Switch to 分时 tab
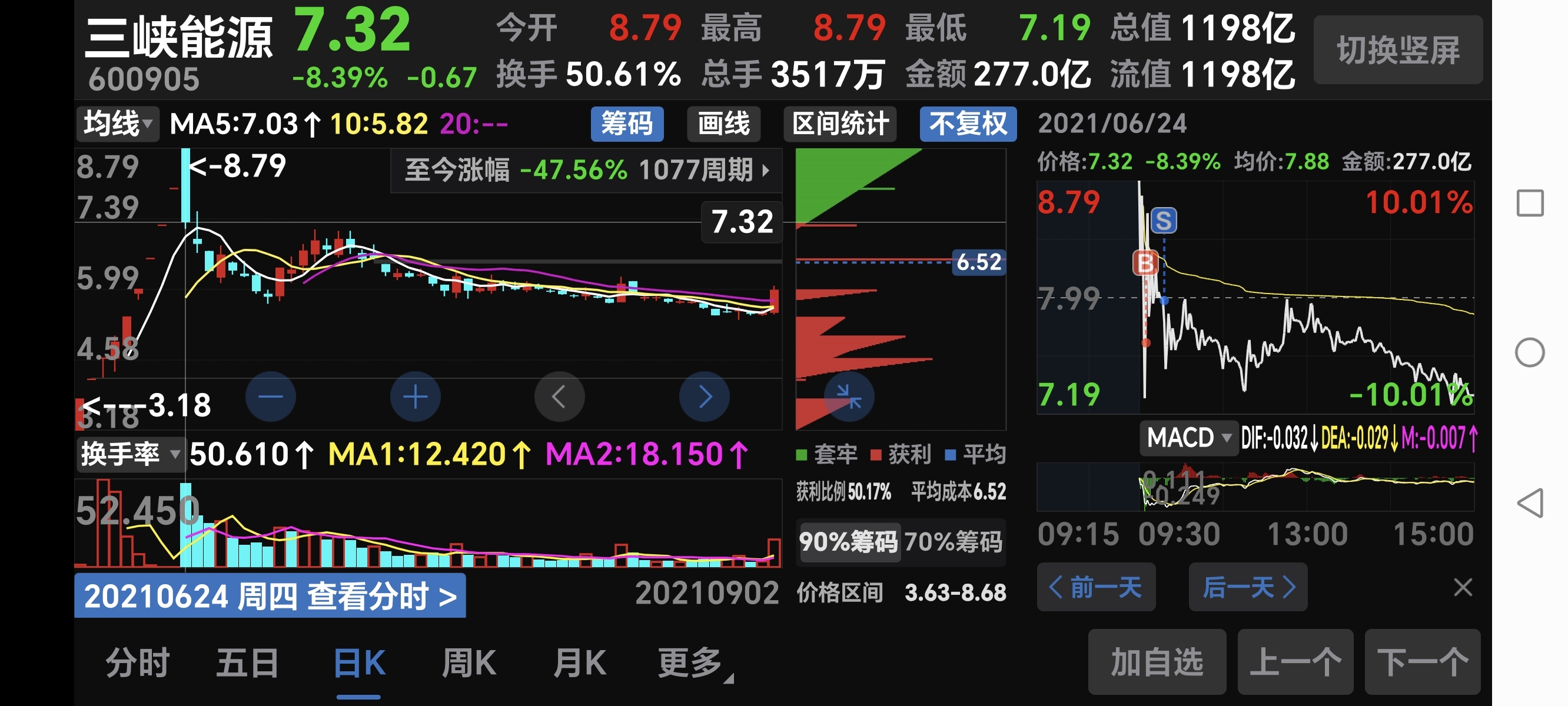This screenshot has height=706, width=1568. pos(138,663)
